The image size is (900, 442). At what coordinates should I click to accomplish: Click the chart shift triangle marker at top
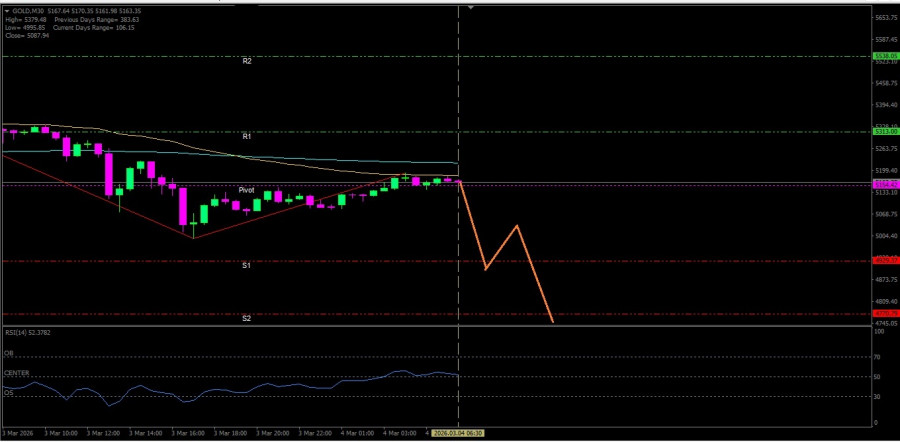point(471,6)
